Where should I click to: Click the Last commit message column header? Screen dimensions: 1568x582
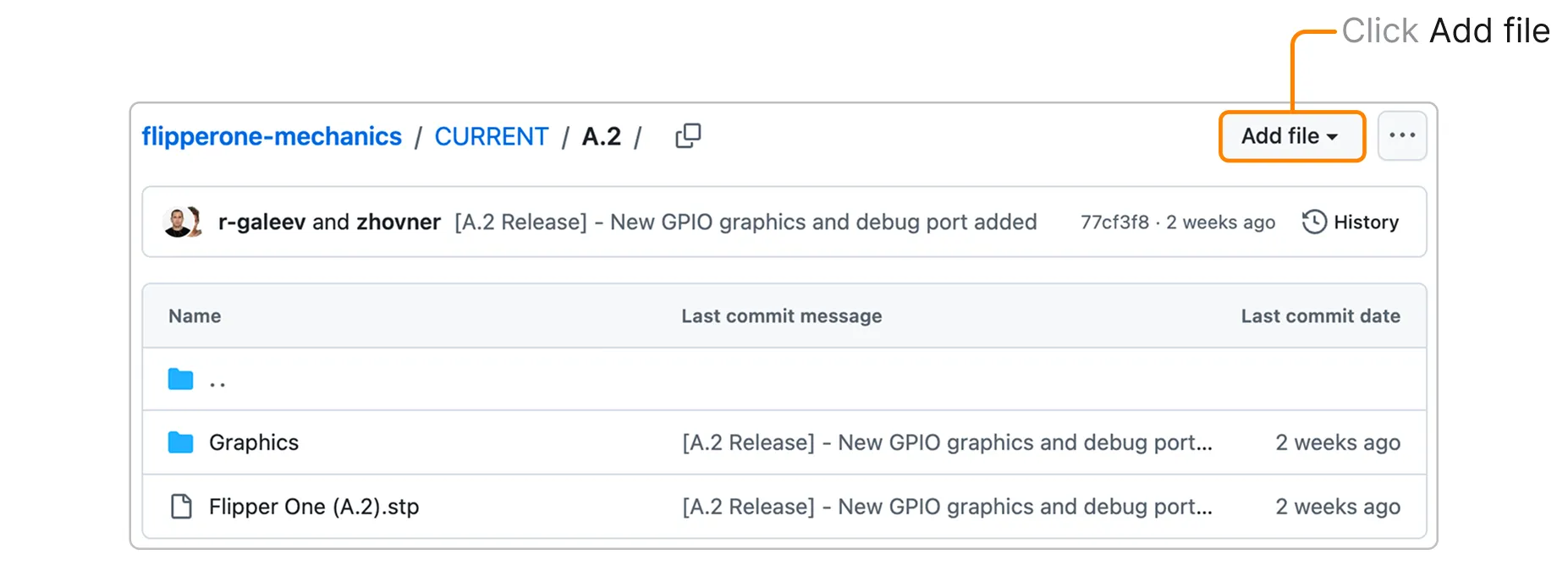(782, 316)
